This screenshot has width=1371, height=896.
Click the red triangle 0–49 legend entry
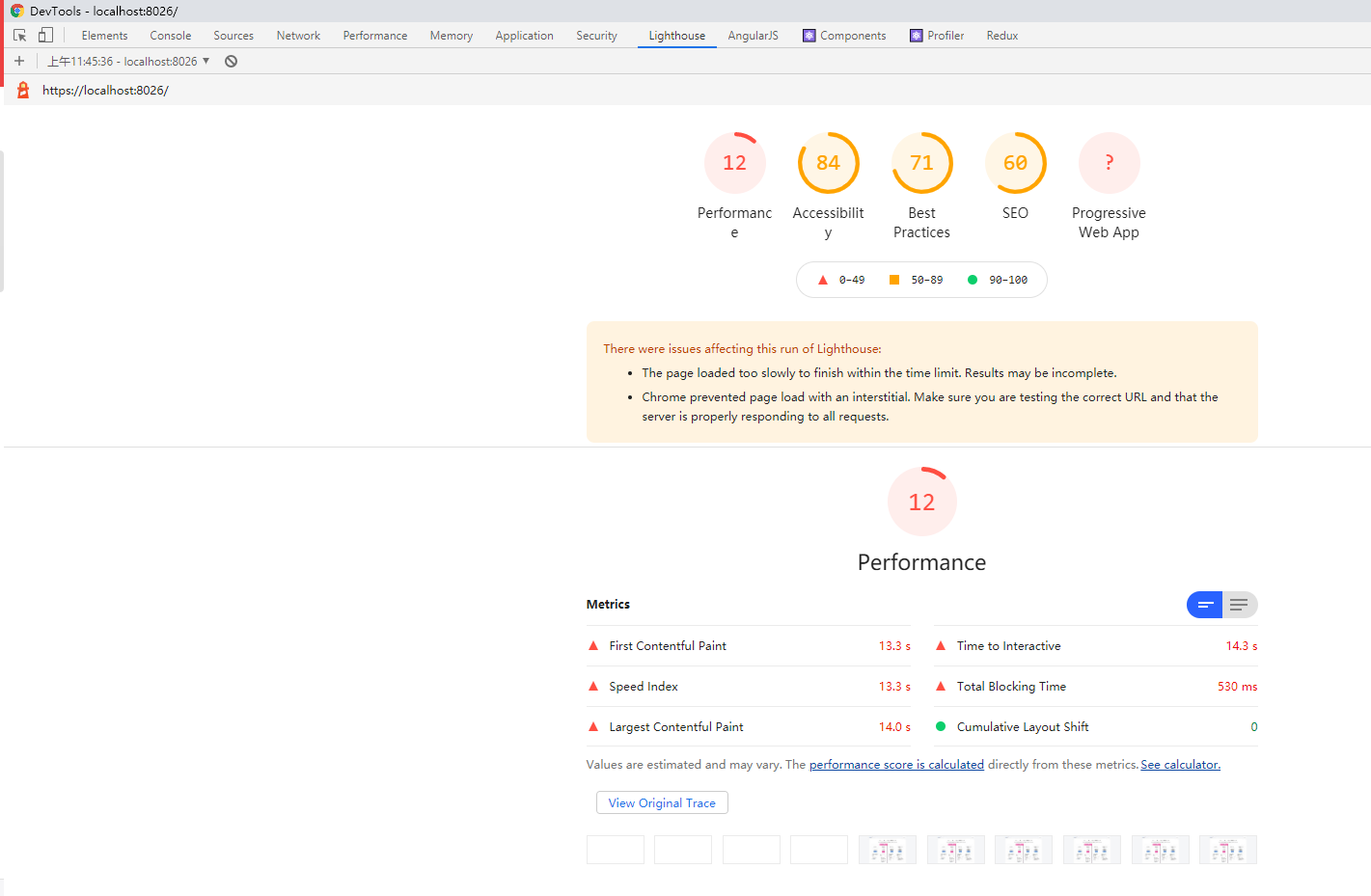pyautogui.click(x=841, y=280)
